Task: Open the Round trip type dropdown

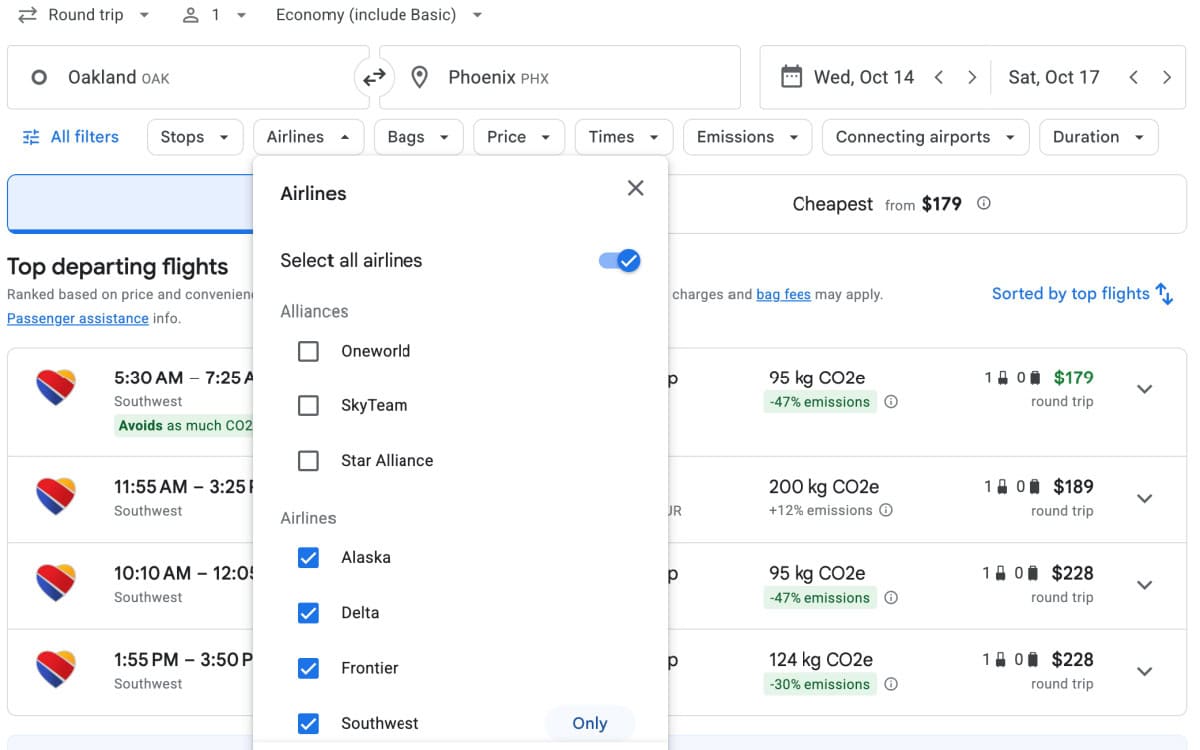Action: pyautogui.click(x=84, y=15)
